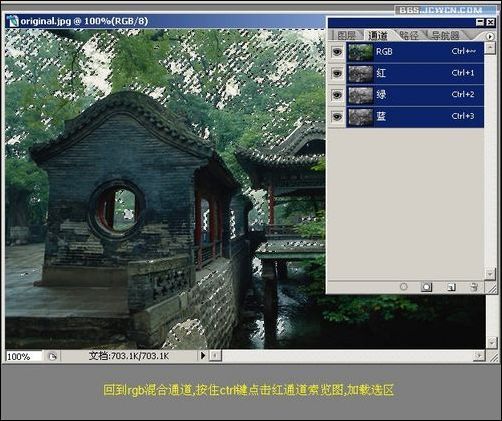Hide the blue (蓝) channel eye
The height and width of the screenshot is (421, 502).
tap(337, 117)
